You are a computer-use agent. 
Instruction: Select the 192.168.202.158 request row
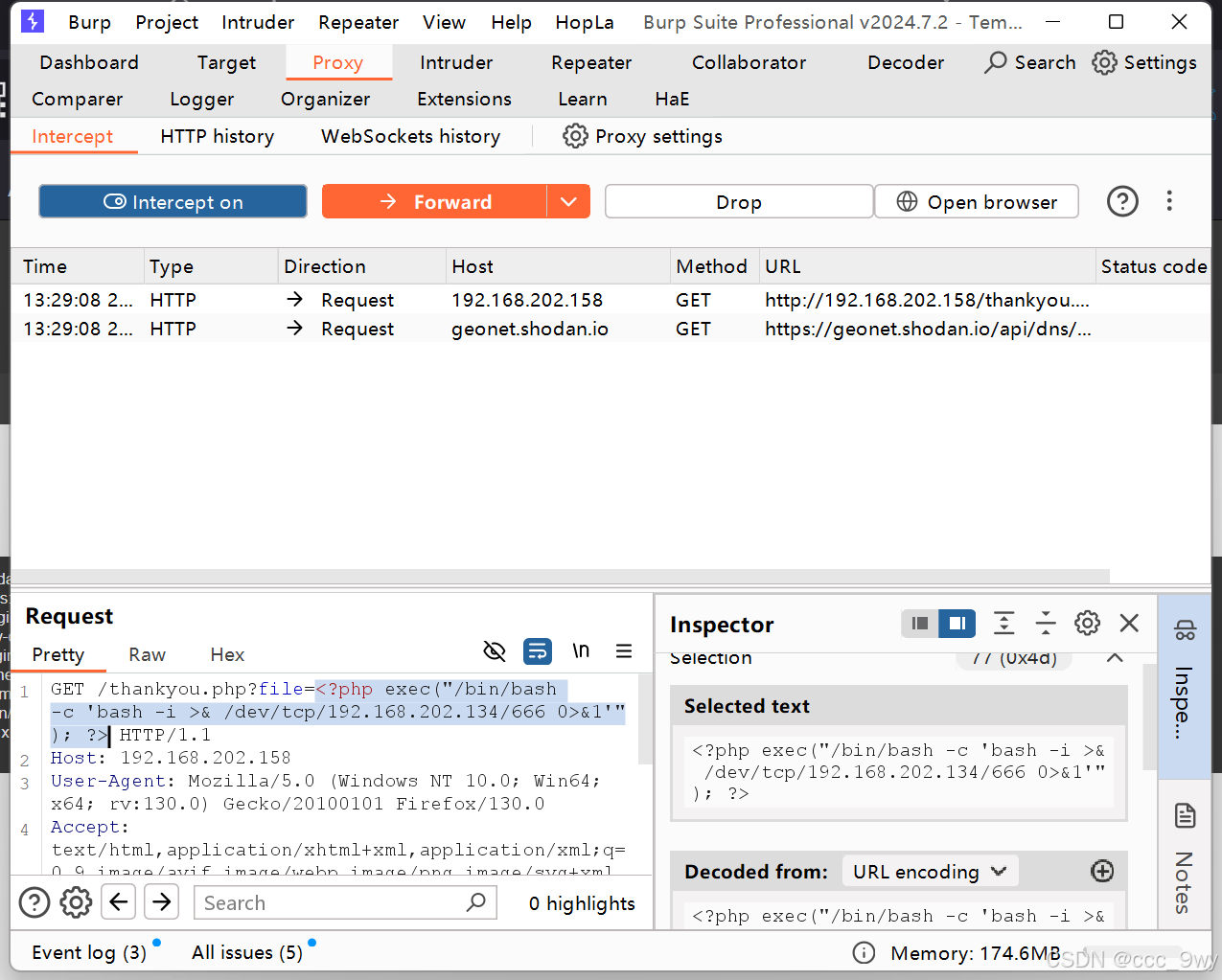click(610, 300)
